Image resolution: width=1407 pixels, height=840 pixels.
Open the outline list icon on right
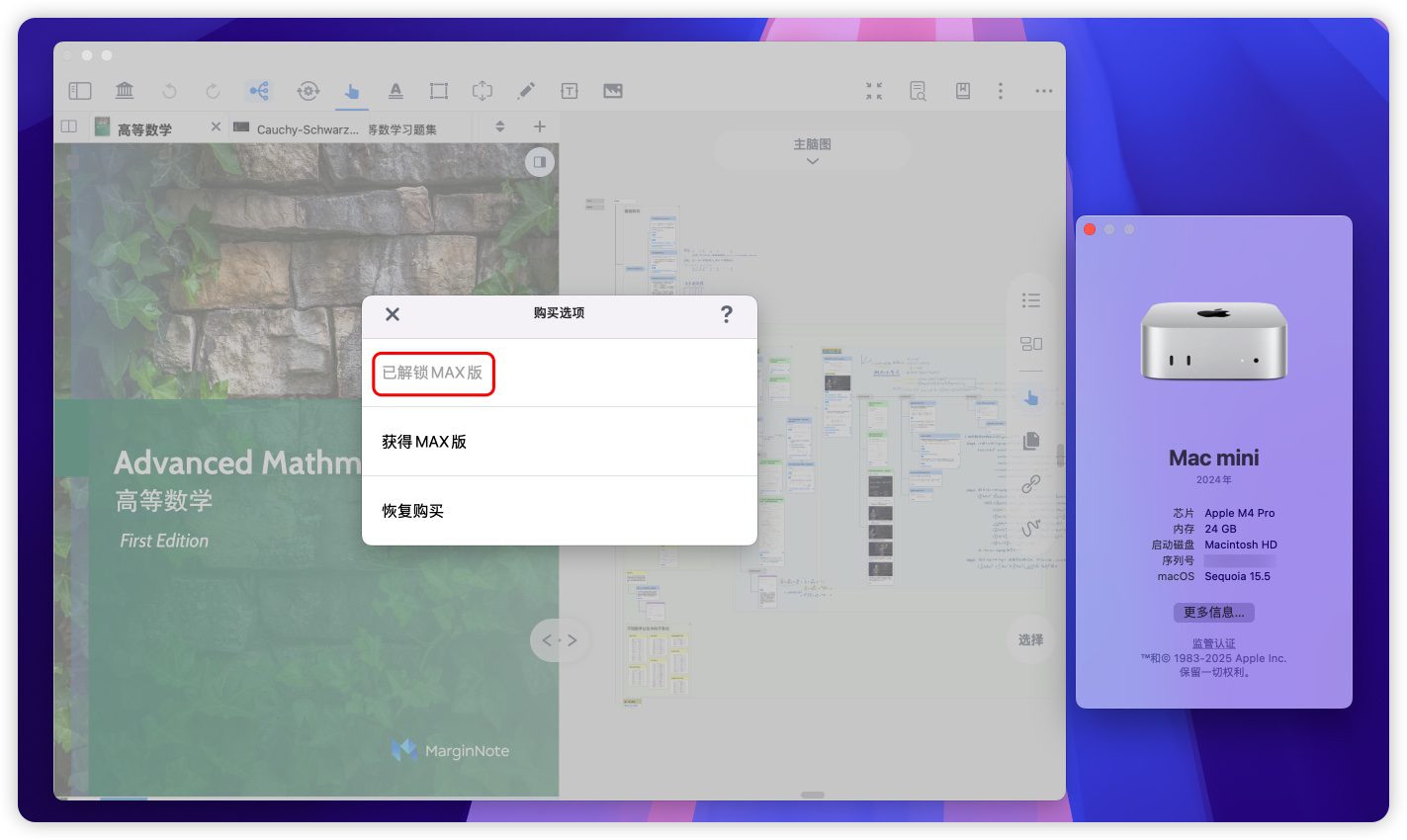click(x=1031, y=300)
